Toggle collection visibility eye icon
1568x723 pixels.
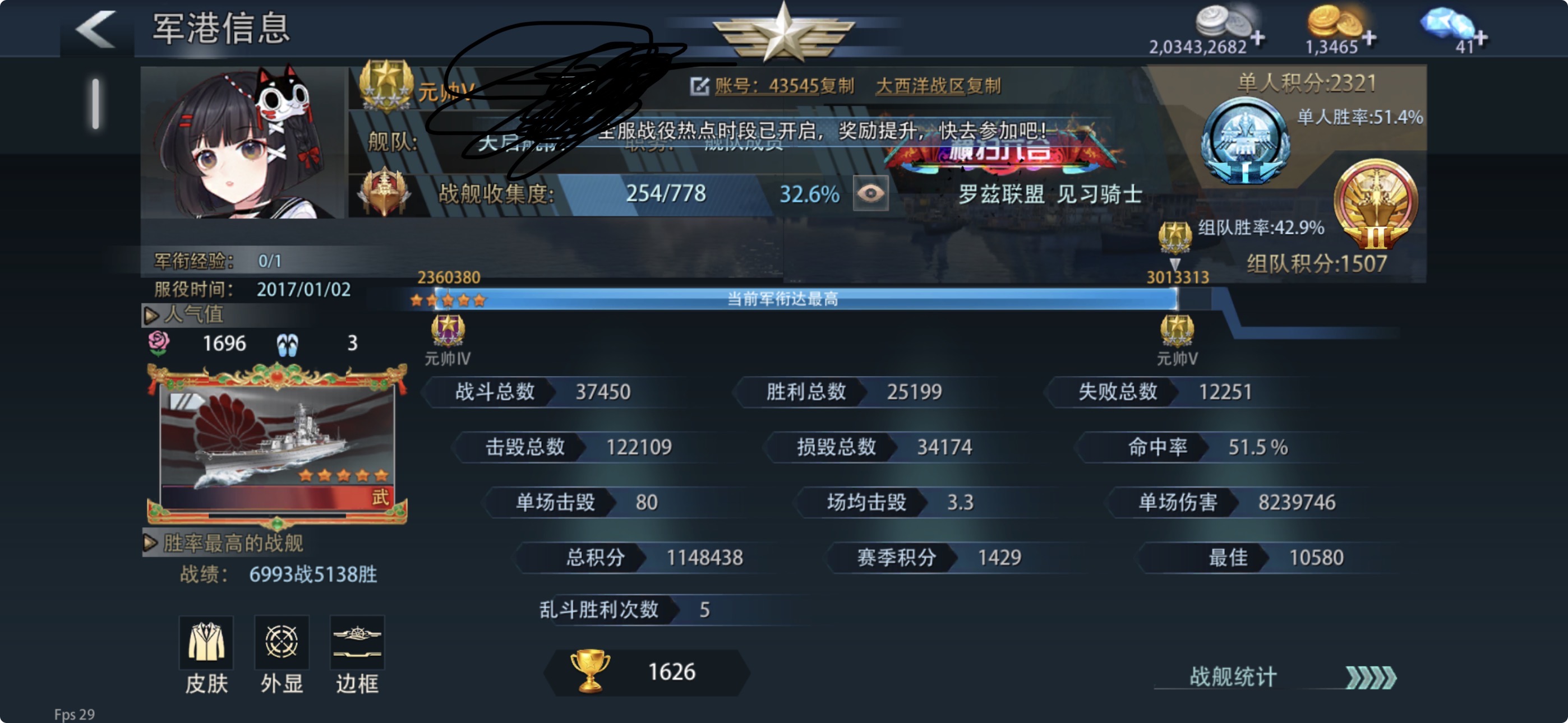pos(870,193)
